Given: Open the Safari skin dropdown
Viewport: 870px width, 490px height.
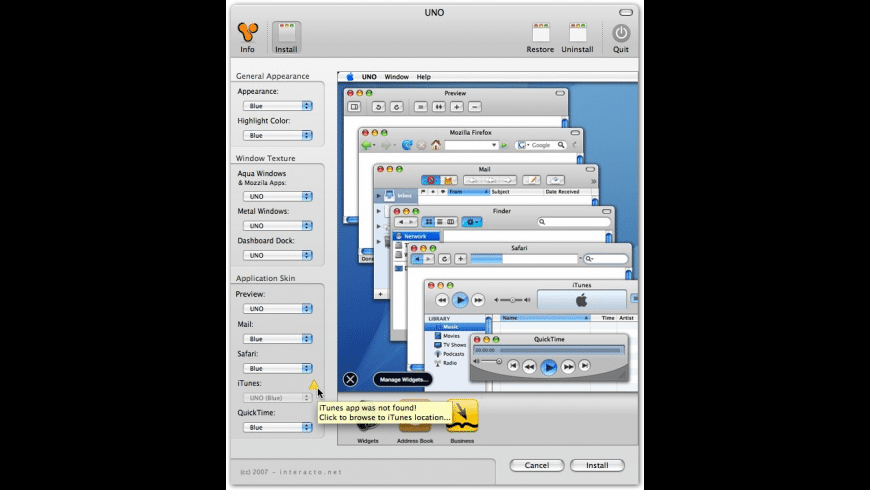Looking at the screenshot, I should (277, 368).
